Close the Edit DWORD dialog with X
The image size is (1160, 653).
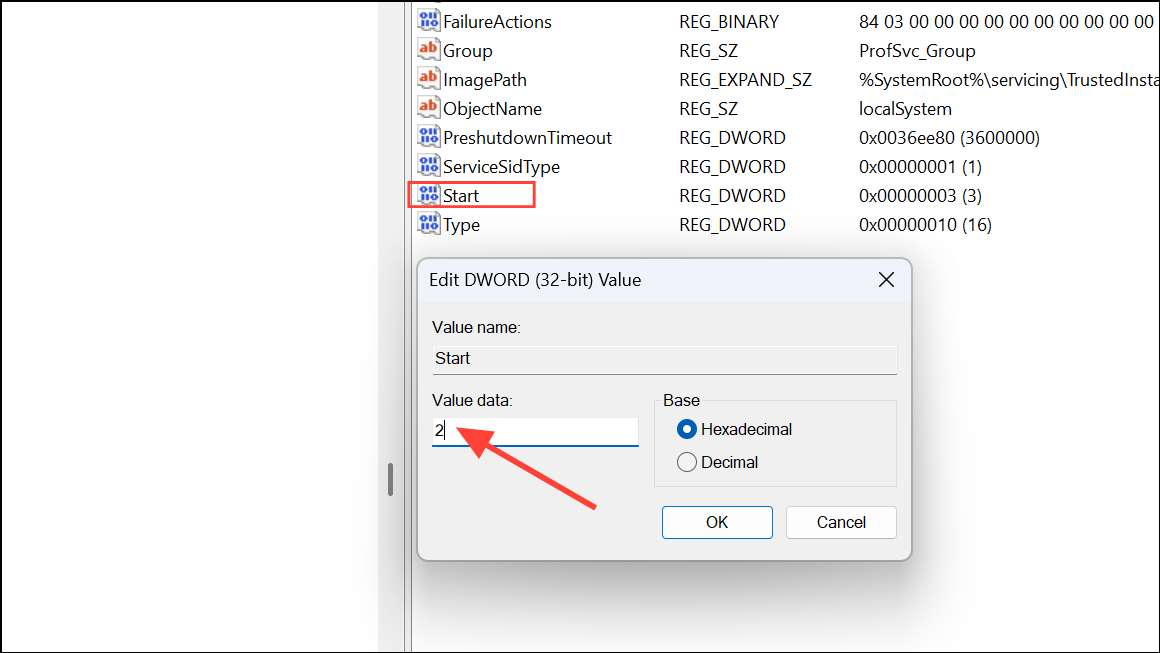click(x=886, y=280)
